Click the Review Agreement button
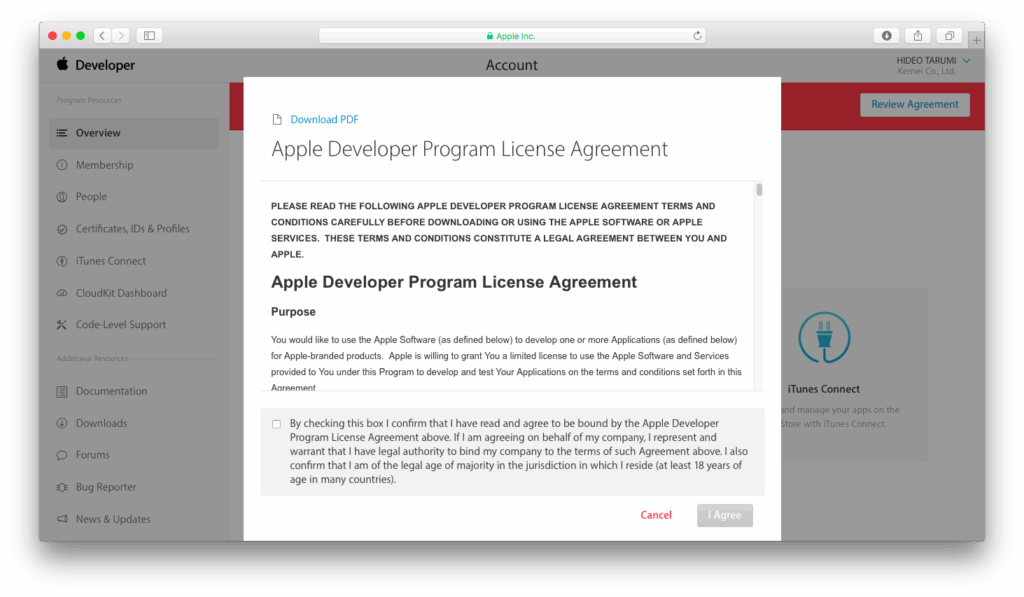Screen dimensions: 1024x597 [914, 104]
